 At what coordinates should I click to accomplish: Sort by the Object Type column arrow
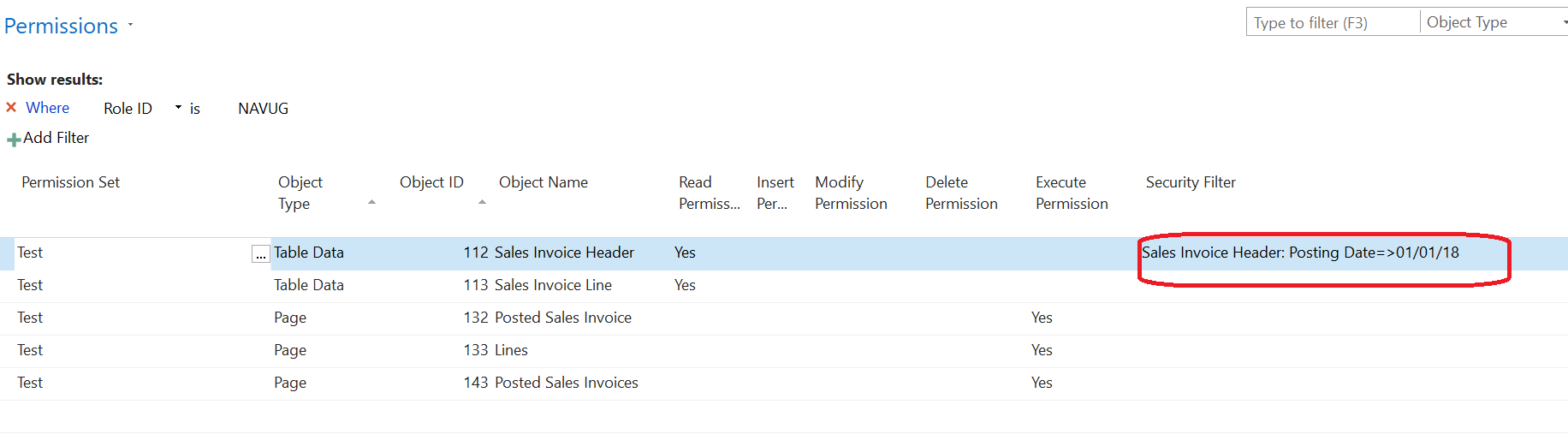tap(371, 202)
